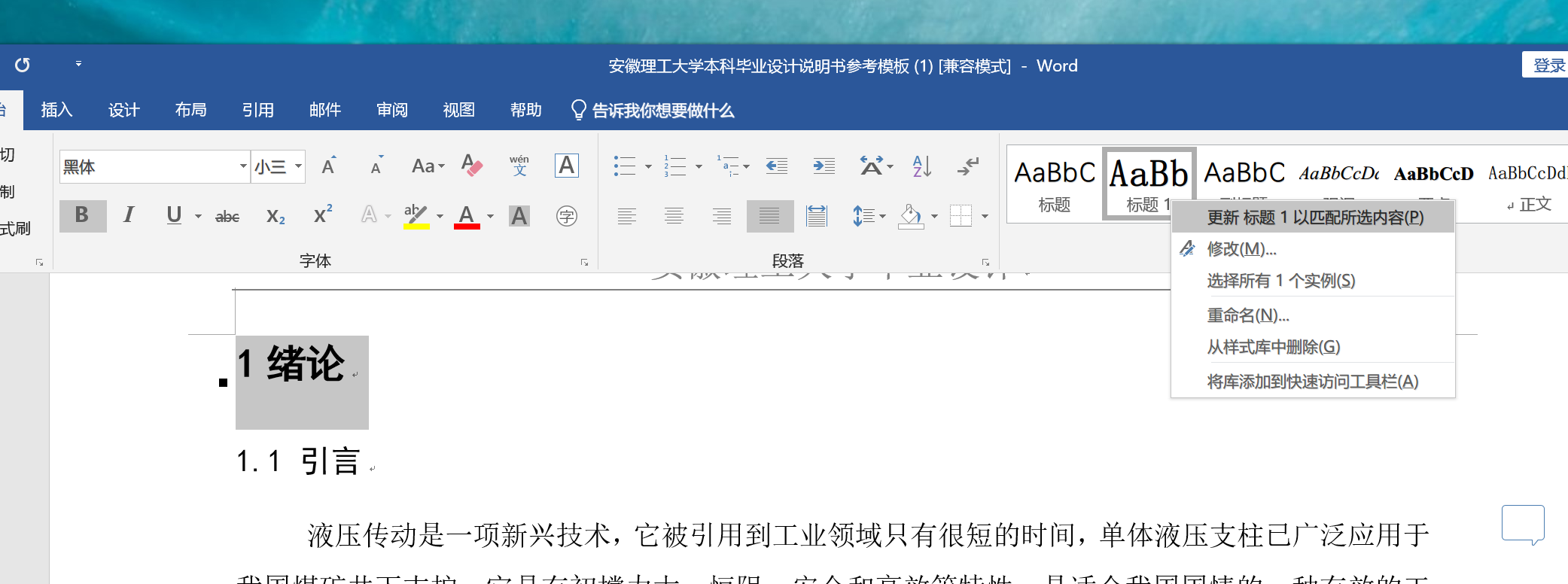
Task: Click the decrease indent icon
Action: (x=776, y=166)
